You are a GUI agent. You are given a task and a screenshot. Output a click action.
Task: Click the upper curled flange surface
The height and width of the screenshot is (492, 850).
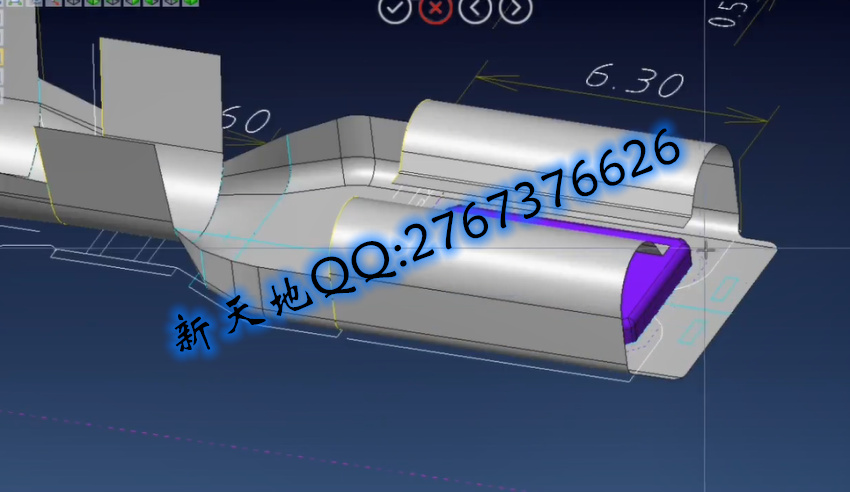click(x=560, y=150)
